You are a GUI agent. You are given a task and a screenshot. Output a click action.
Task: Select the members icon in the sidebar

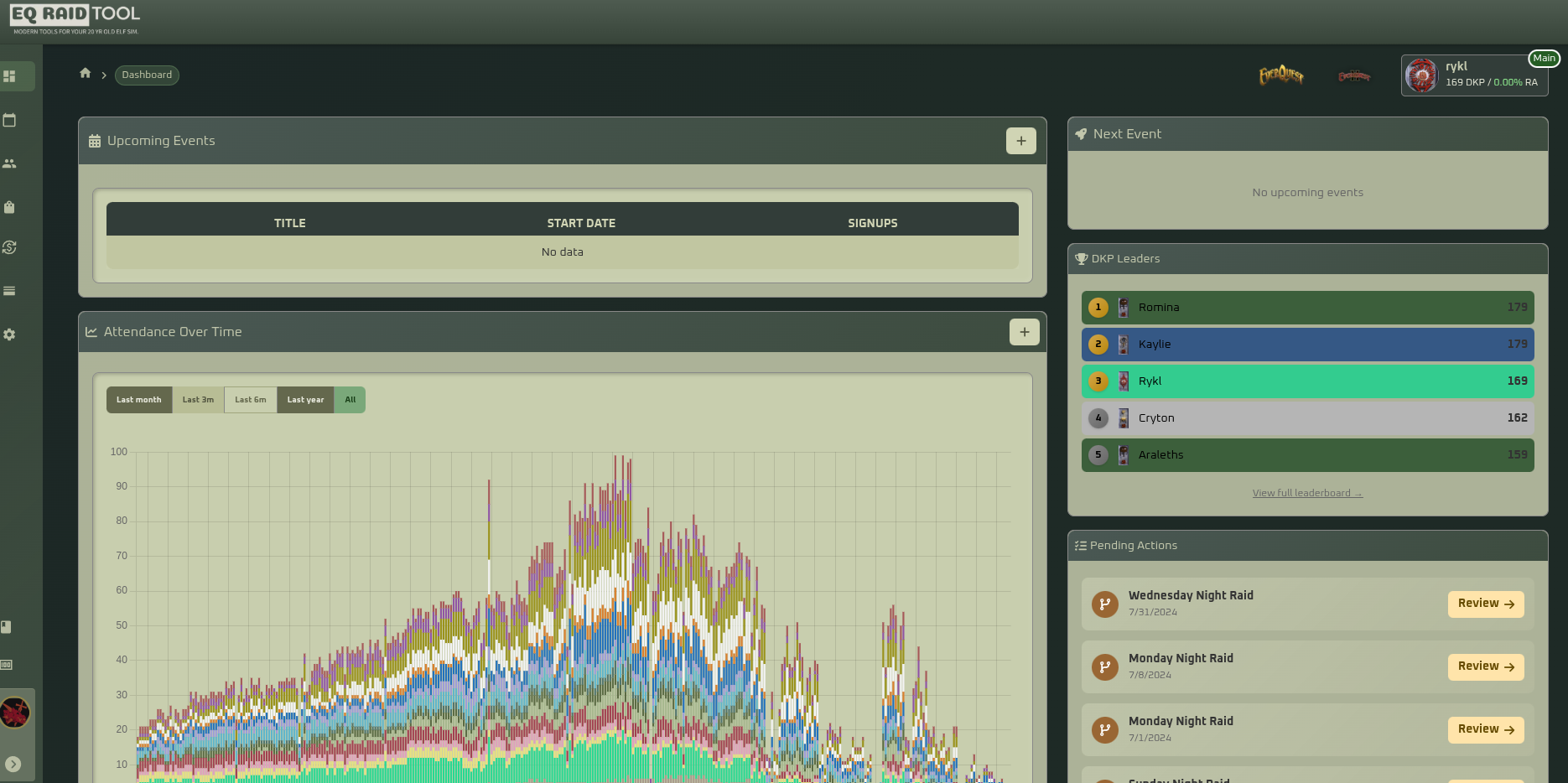click(11, 163)
